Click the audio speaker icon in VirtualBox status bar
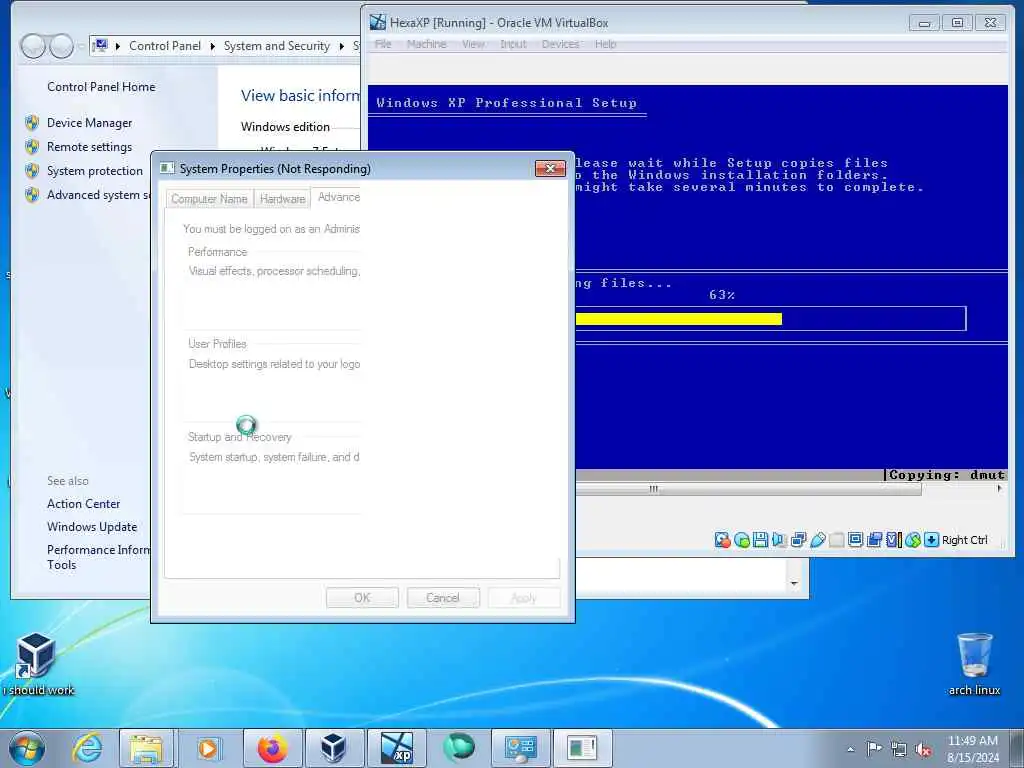 click(x=779, y=540)
